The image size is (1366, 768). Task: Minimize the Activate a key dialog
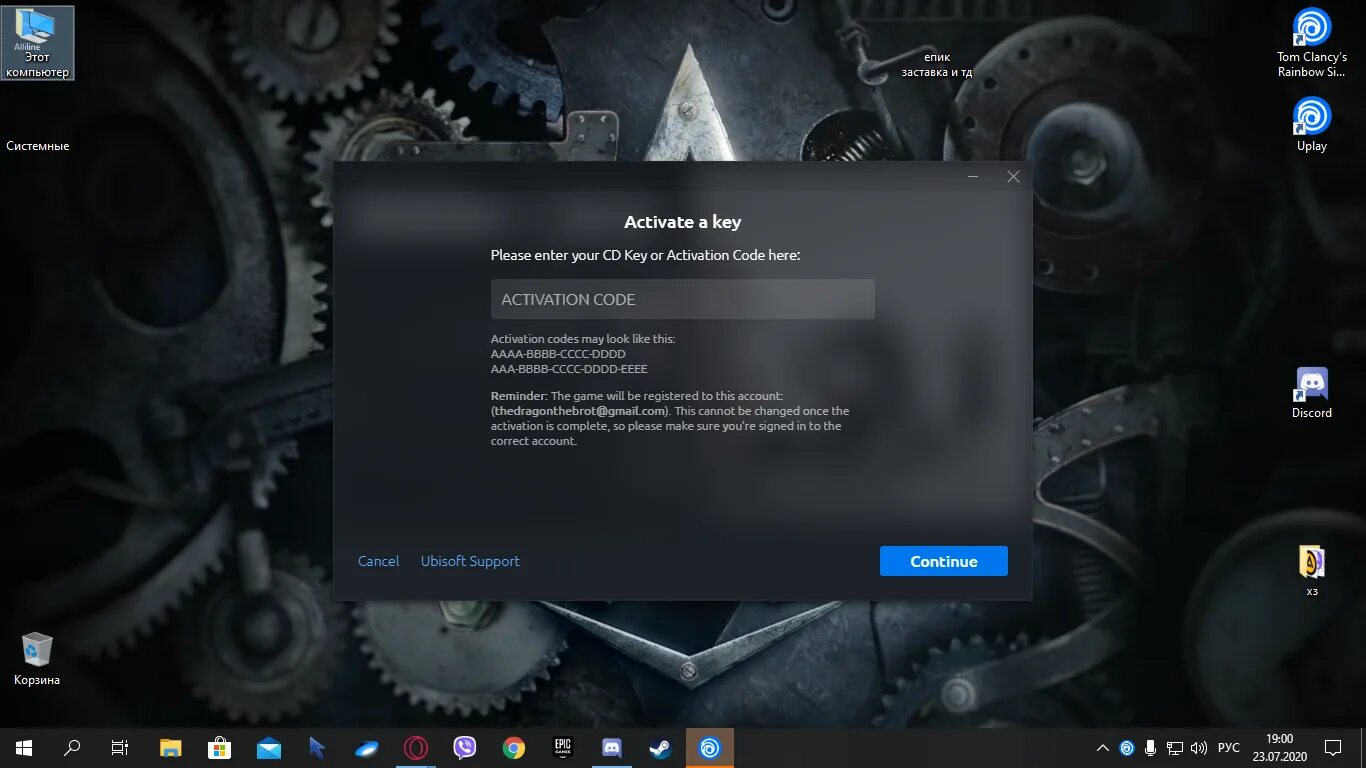click(x=973, y=177)
